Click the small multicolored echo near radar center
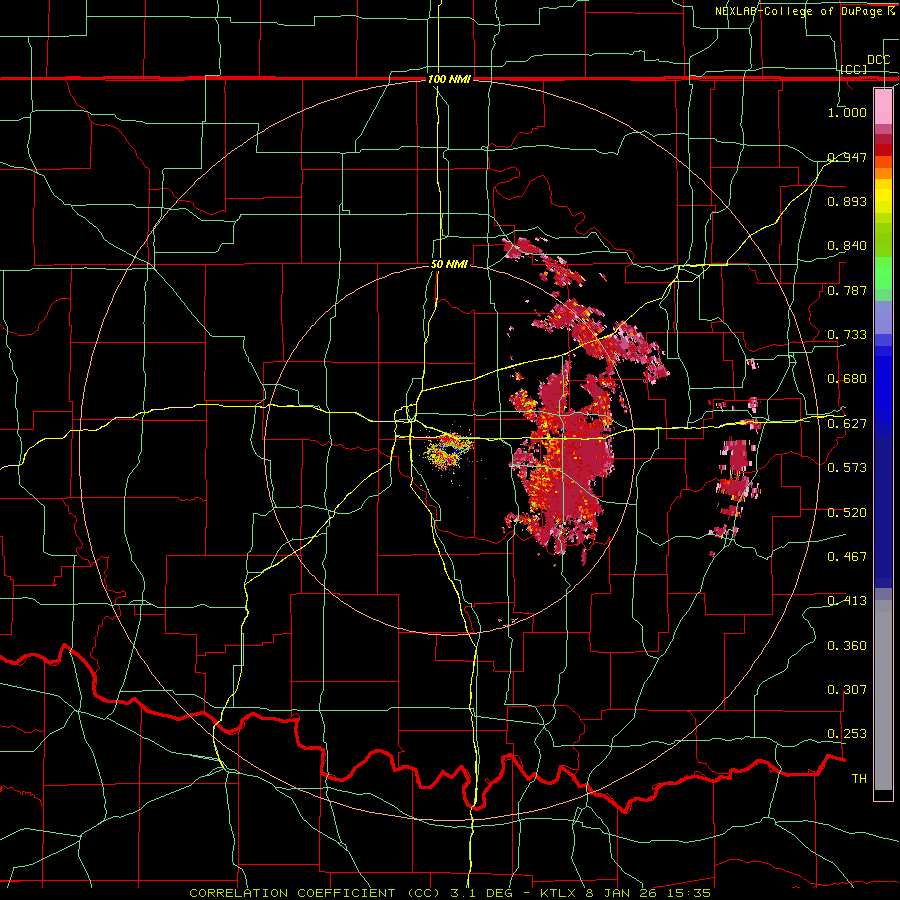The image size is (900, 900). point(448,451)
